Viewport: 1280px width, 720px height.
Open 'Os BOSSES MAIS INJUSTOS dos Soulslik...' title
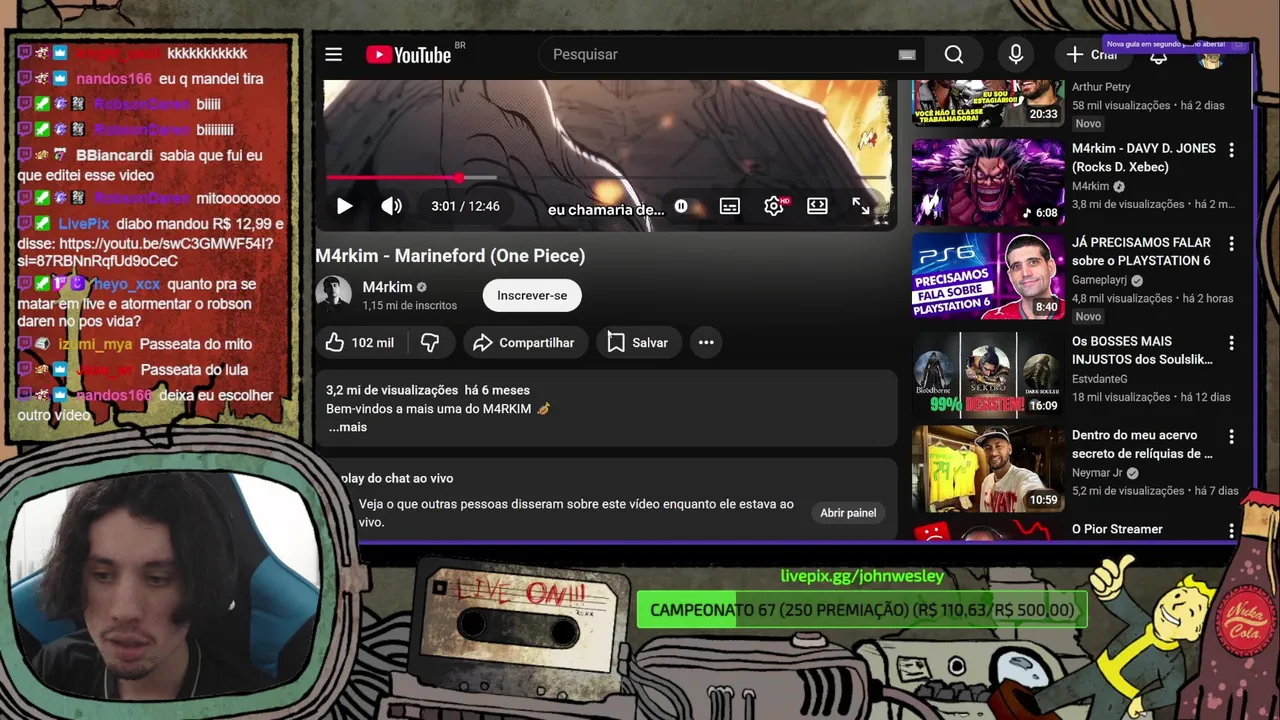[x=1142, y=350]
